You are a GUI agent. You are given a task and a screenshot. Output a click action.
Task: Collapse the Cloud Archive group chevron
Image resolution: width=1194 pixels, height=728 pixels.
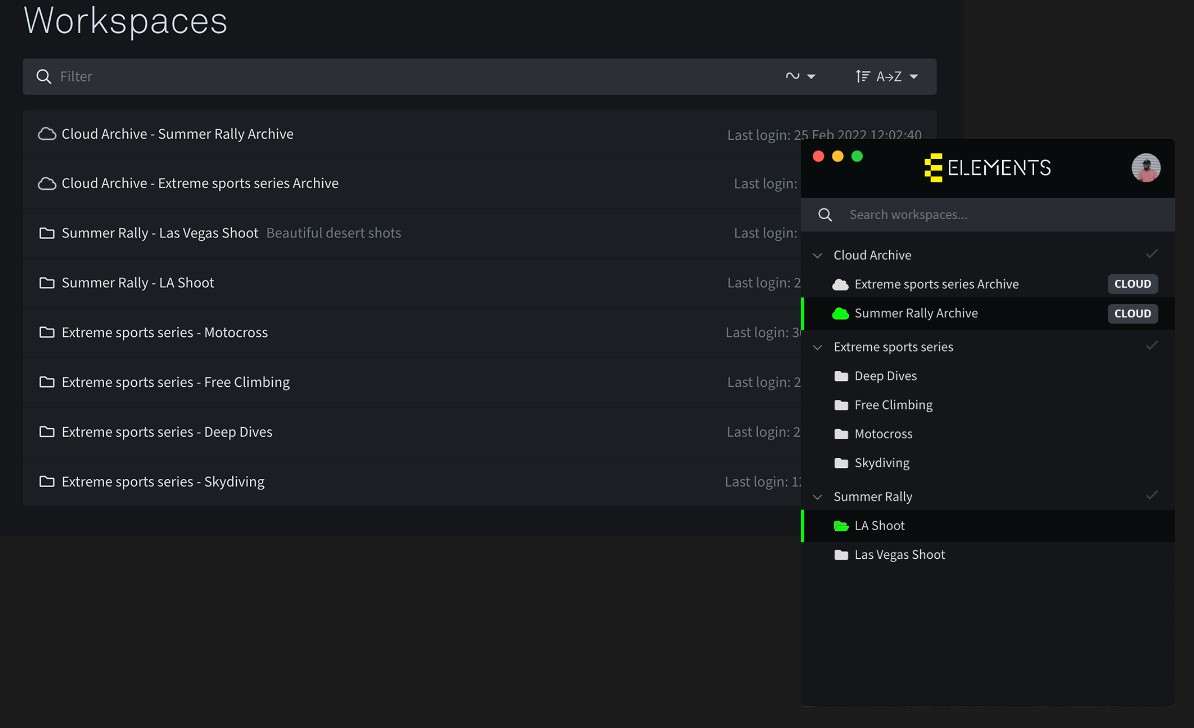click(817, 256)
